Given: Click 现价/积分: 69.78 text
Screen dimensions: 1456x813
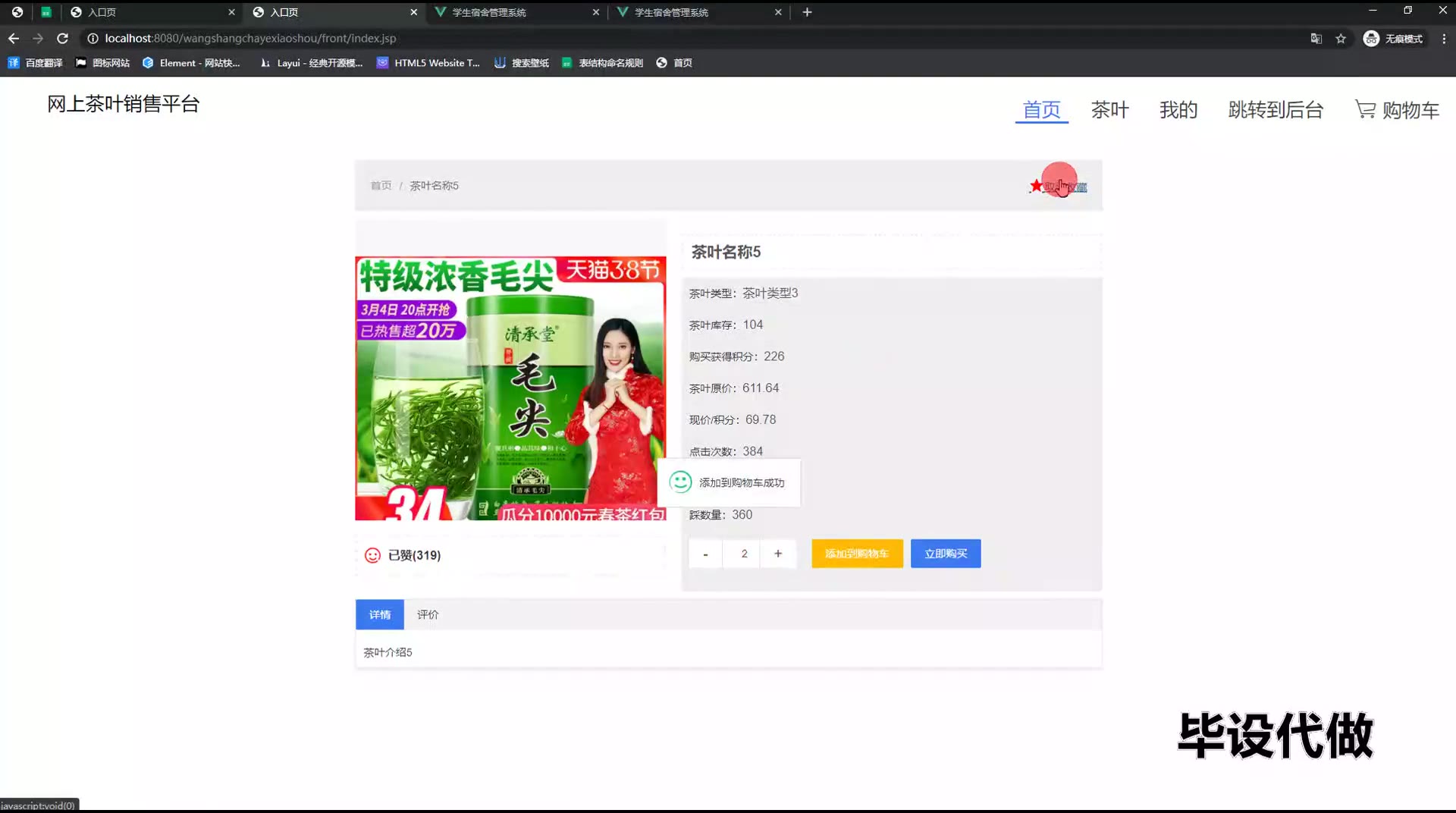Looking at the screenshot, I should click(x=732, y=420).
